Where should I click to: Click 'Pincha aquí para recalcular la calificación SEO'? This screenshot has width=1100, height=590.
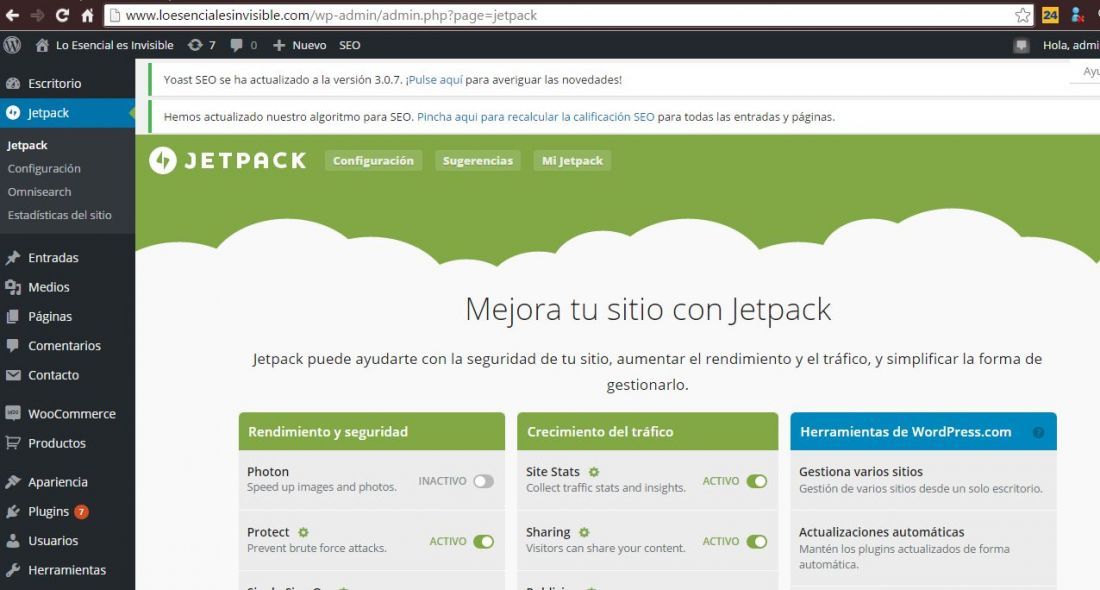[535, 117]
